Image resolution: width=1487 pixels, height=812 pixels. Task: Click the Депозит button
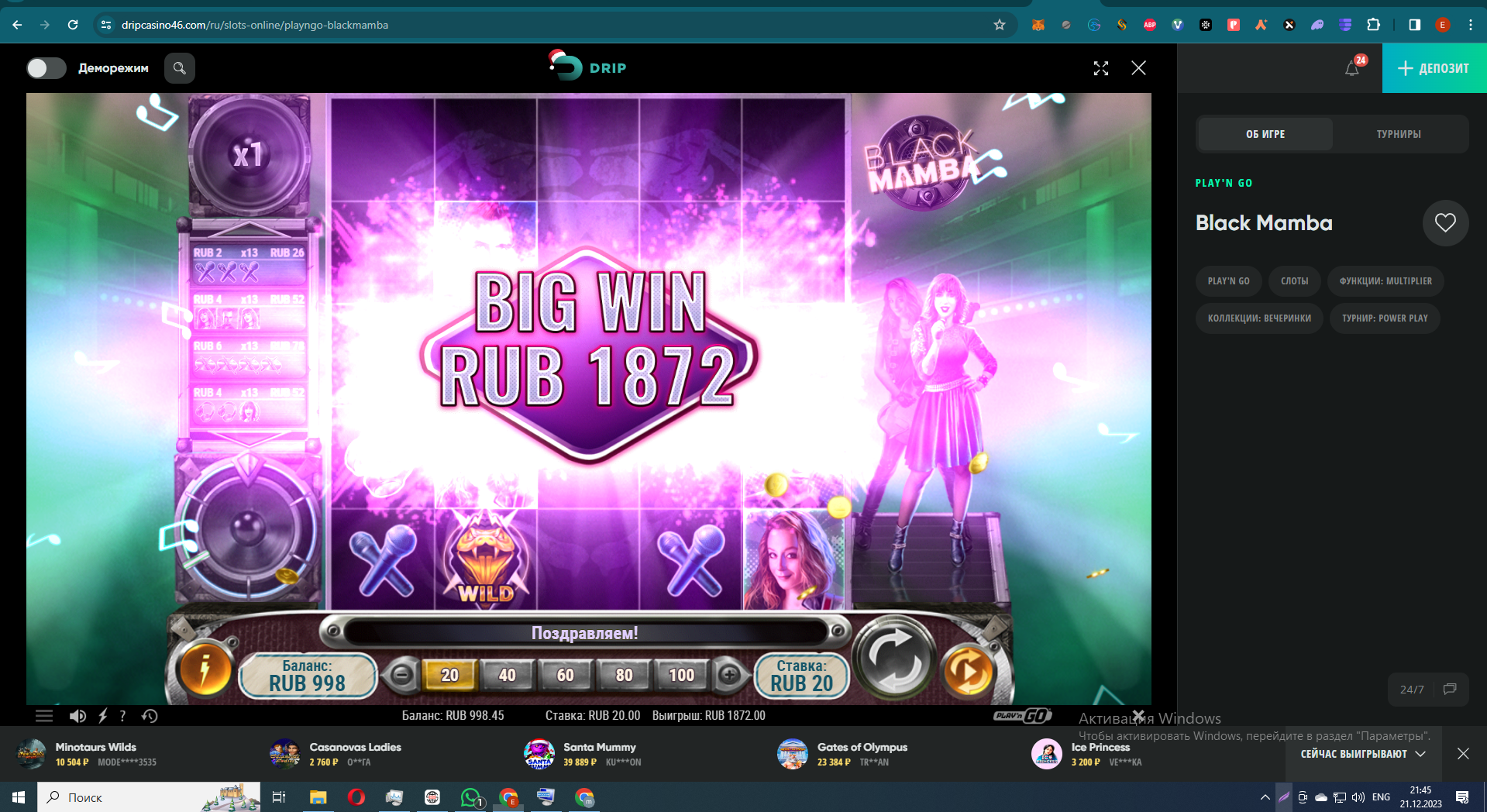(1434, 68)
